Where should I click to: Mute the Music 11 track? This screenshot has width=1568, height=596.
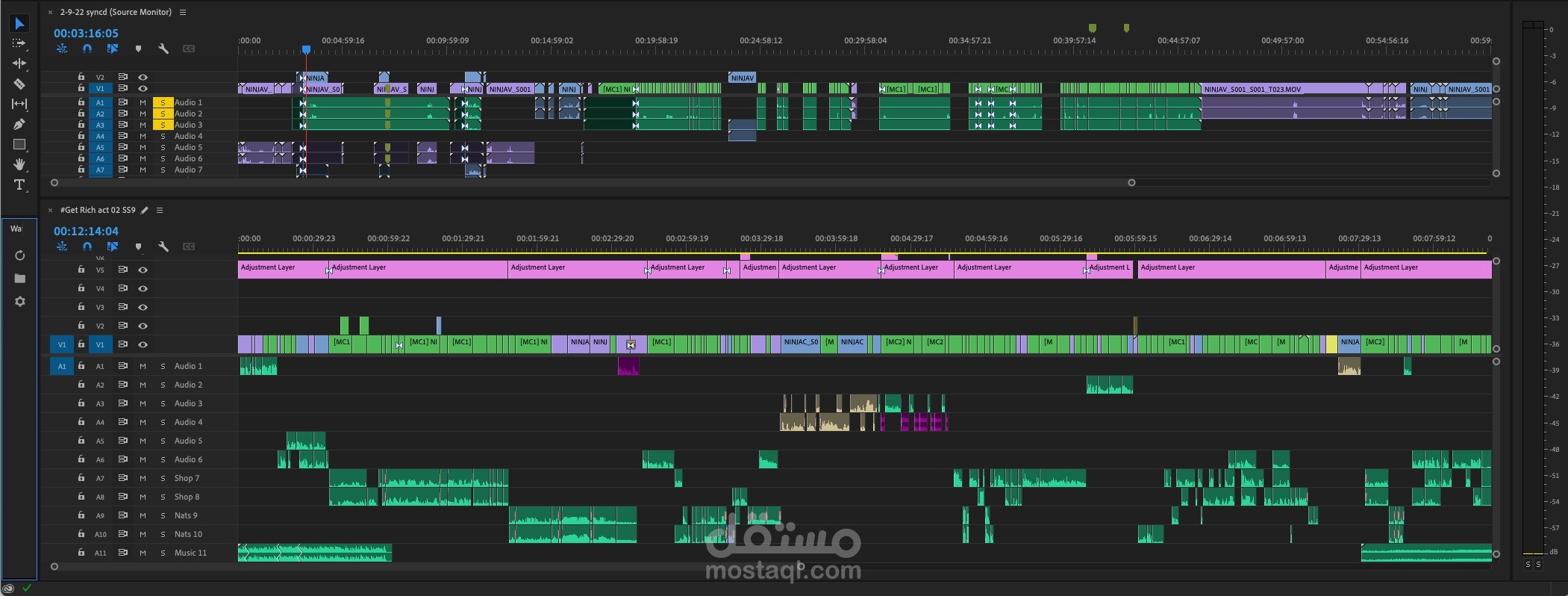click(143, 553)
